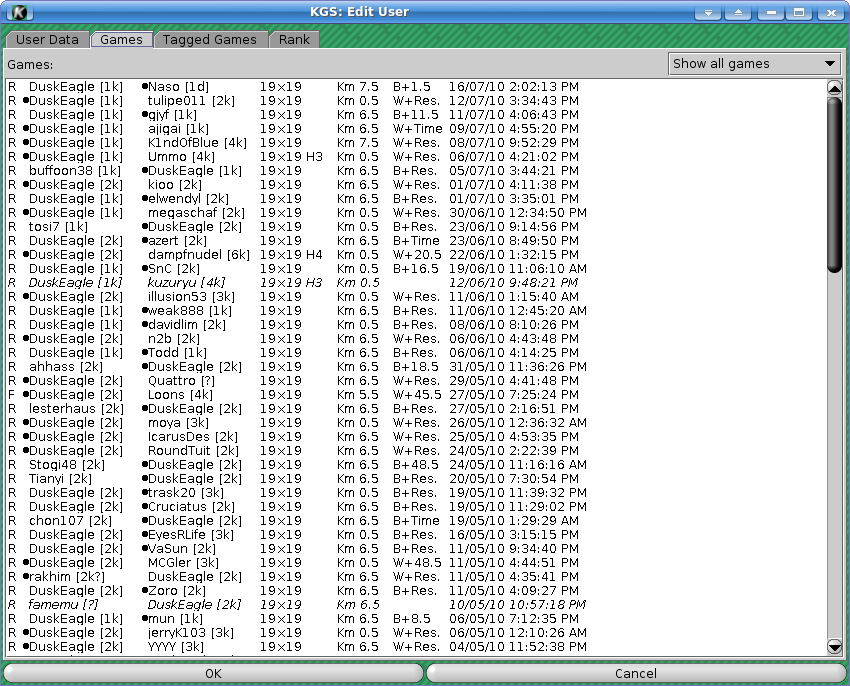Switch to the User Data tab

click(47, 40)
